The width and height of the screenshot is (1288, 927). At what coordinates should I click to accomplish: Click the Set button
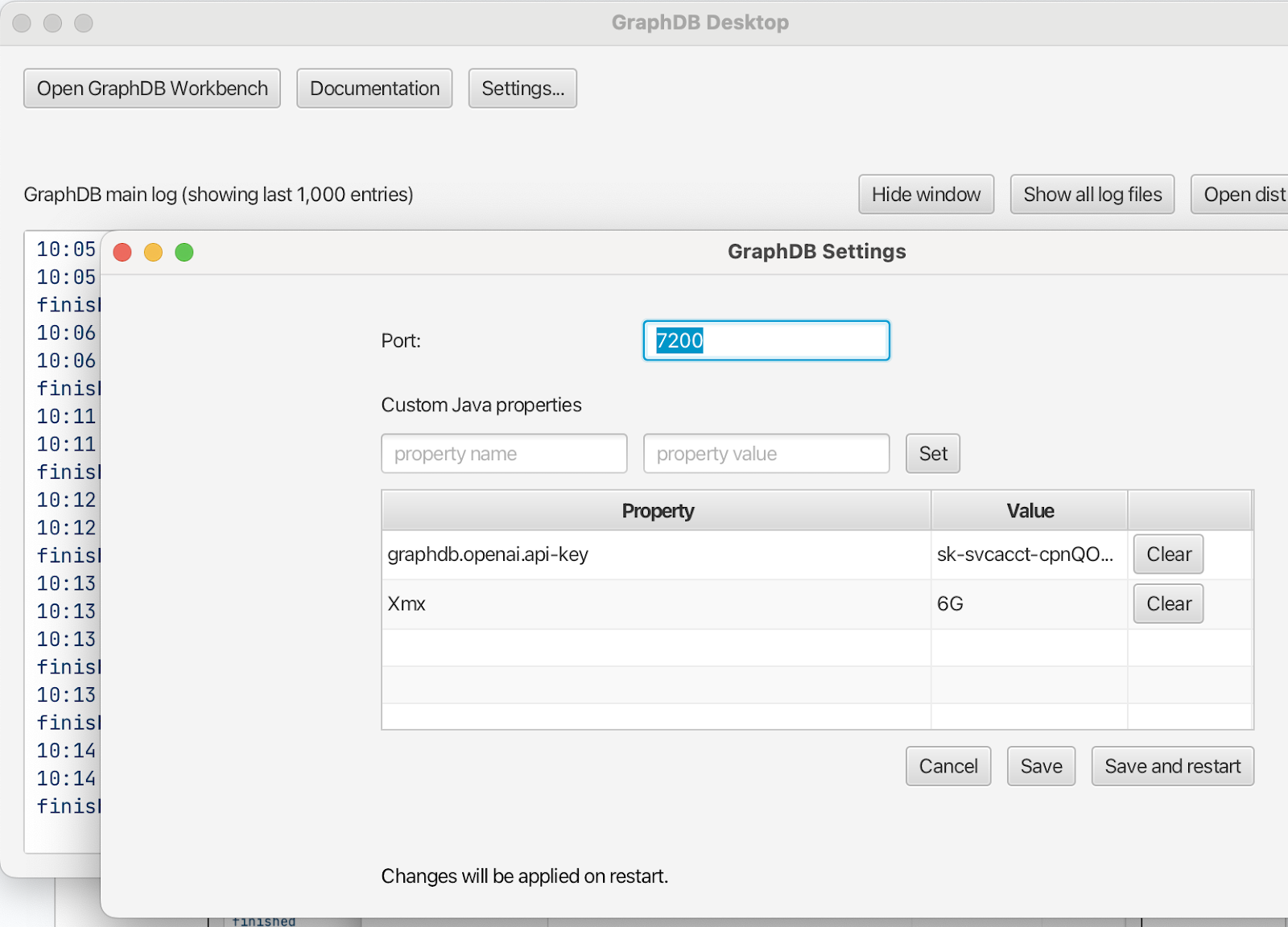933,454
